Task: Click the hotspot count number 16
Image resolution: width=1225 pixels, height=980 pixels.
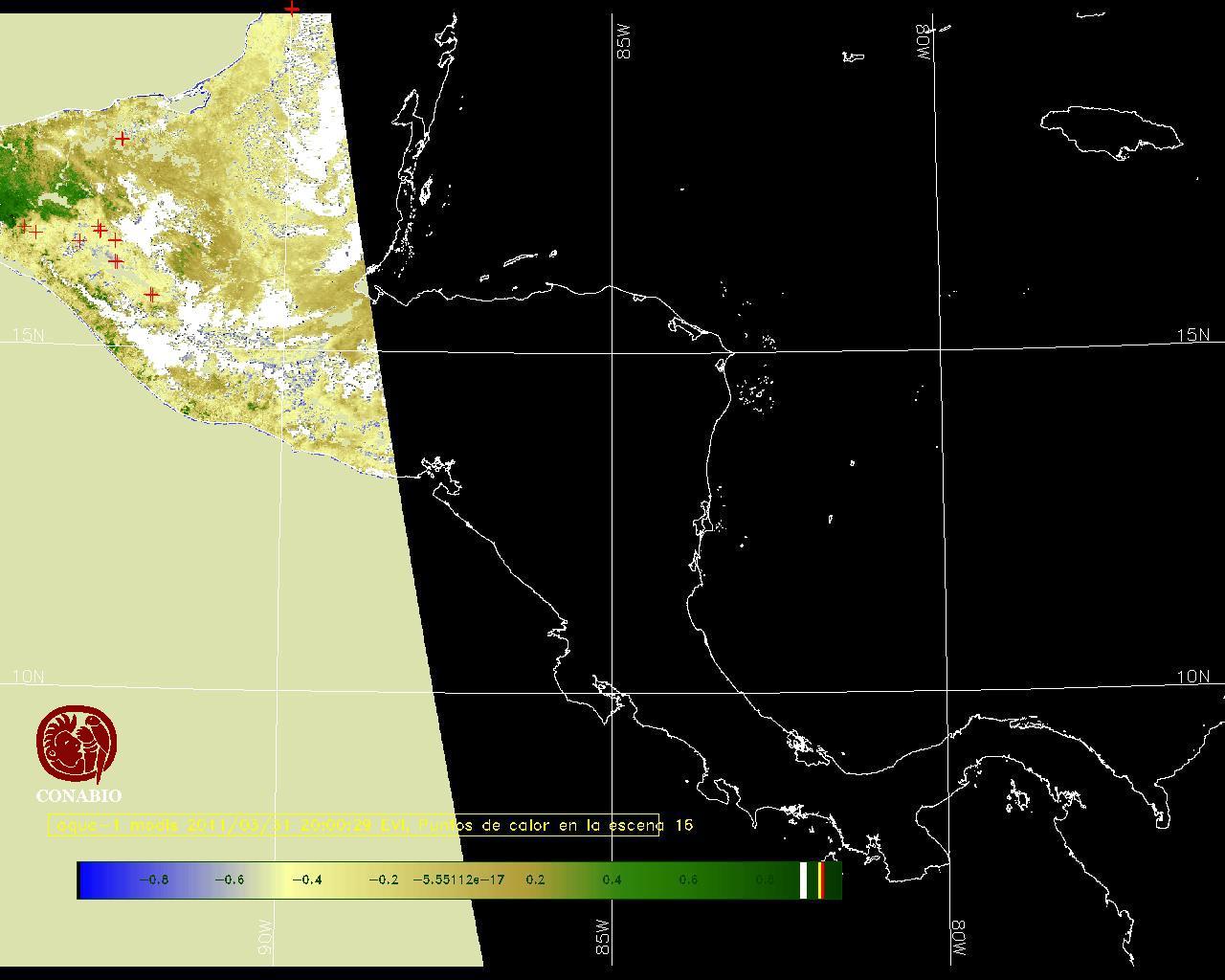Action: click(683, 825)
